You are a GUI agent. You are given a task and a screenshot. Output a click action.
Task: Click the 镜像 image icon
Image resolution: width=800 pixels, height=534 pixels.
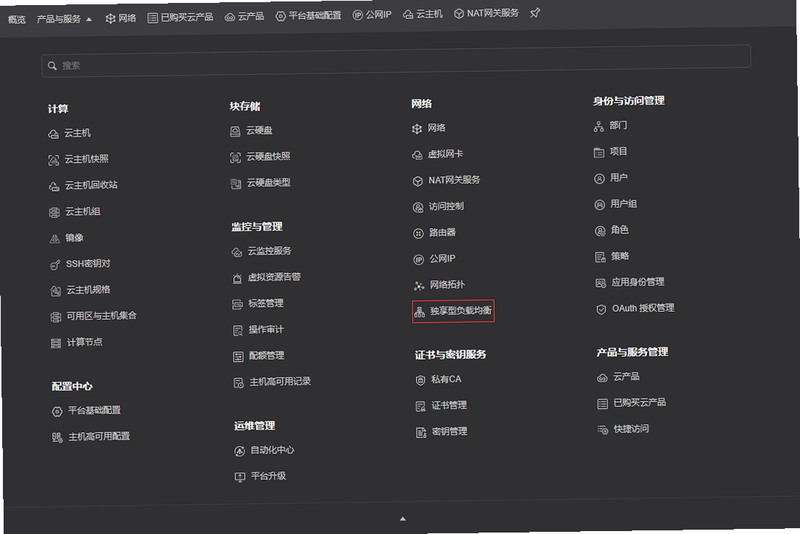55,239
